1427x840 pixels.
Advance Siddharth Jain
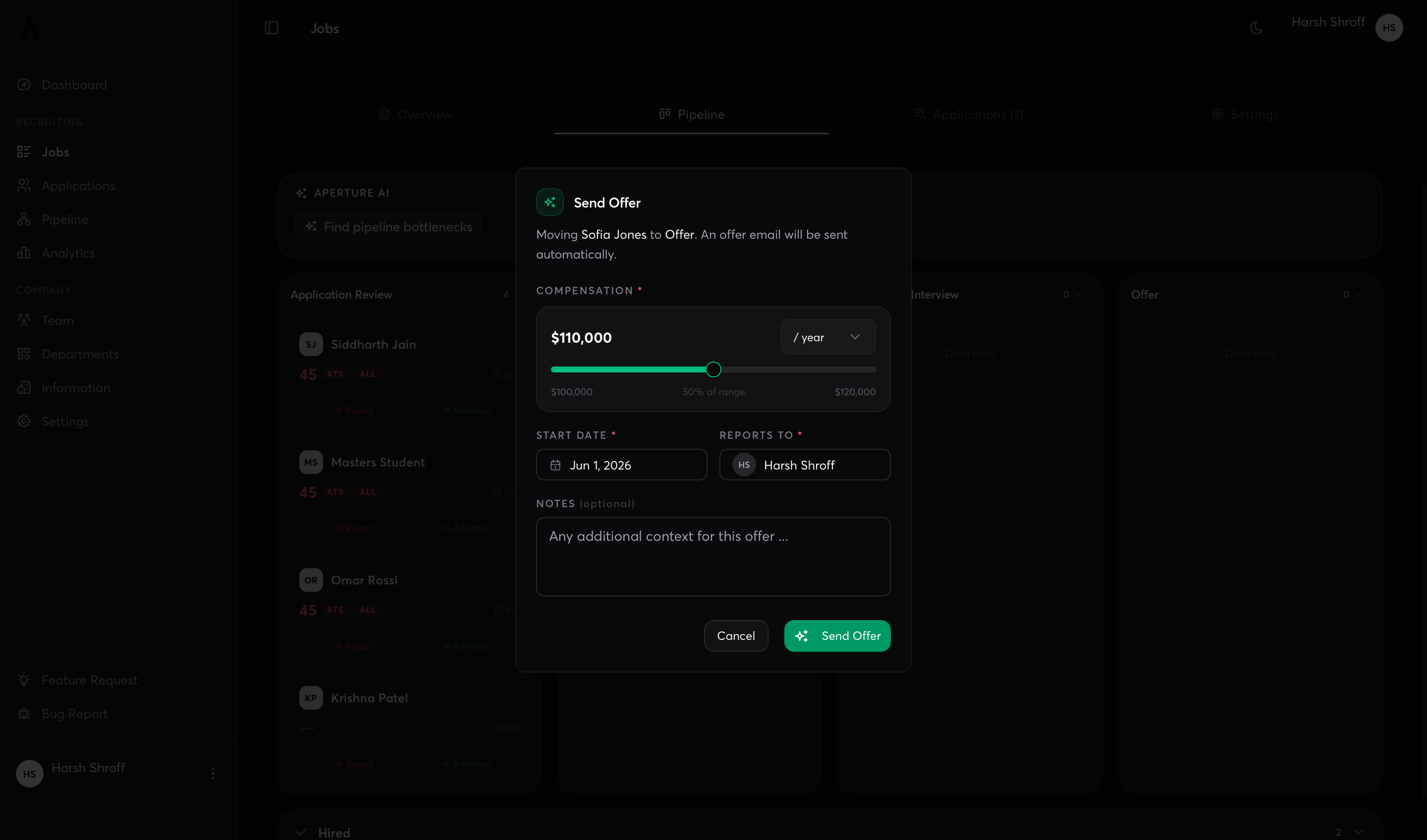(467, 411)
